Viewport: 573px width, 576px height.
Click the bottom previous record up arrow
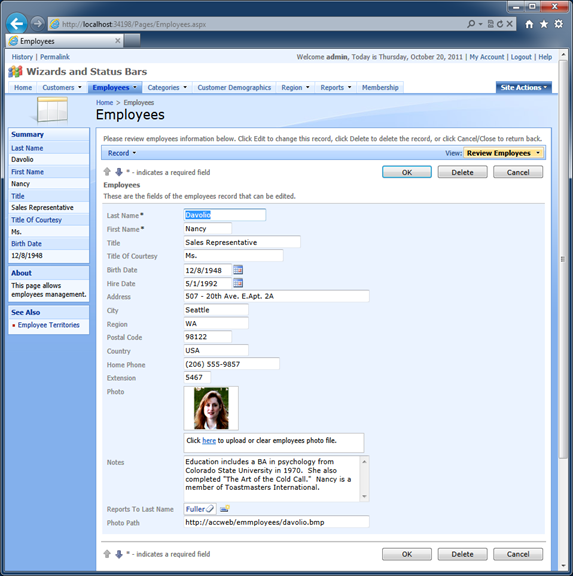(x=107, y=554)
